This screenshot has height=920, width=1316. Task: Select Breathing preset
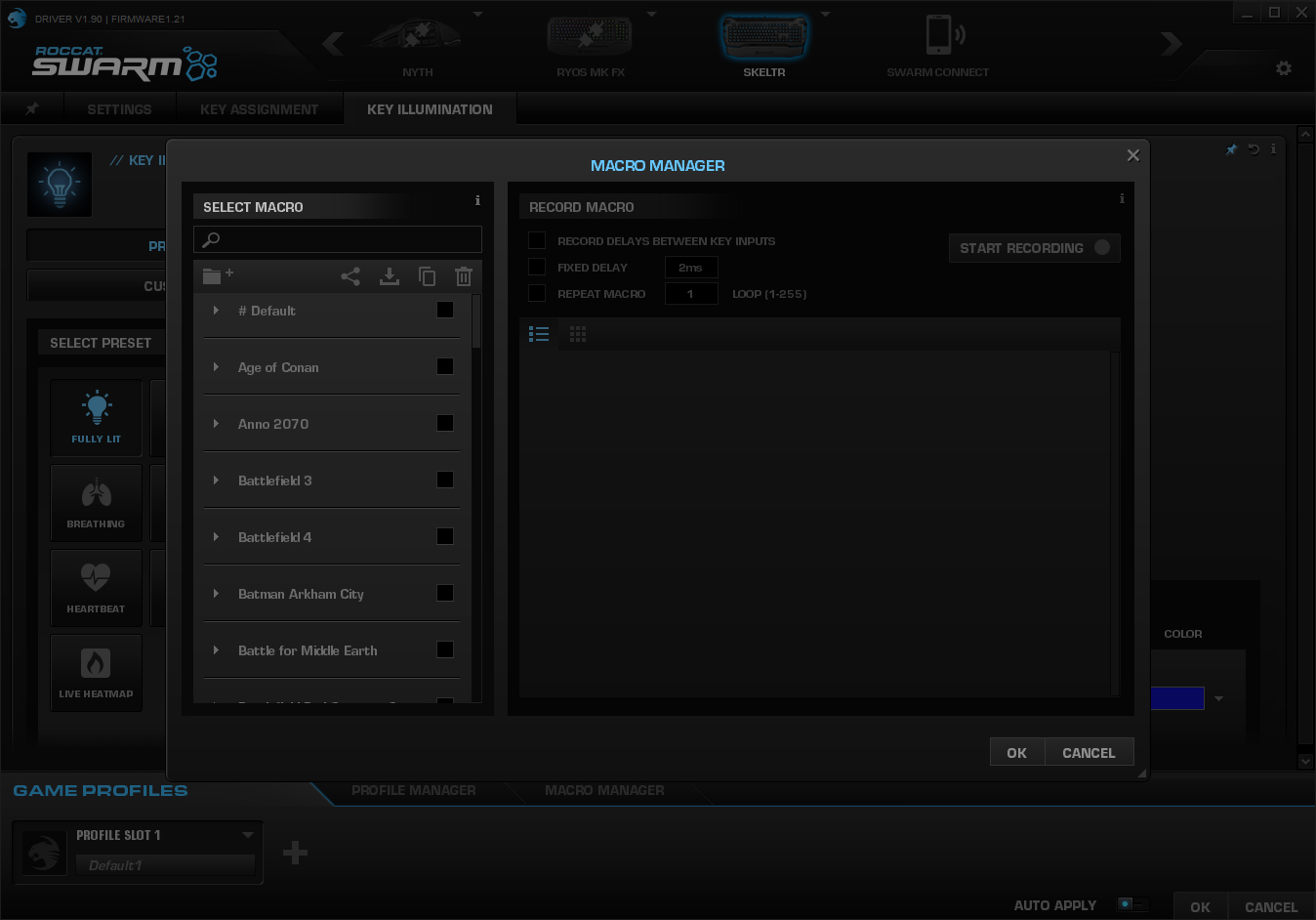(x=97, y=503)
